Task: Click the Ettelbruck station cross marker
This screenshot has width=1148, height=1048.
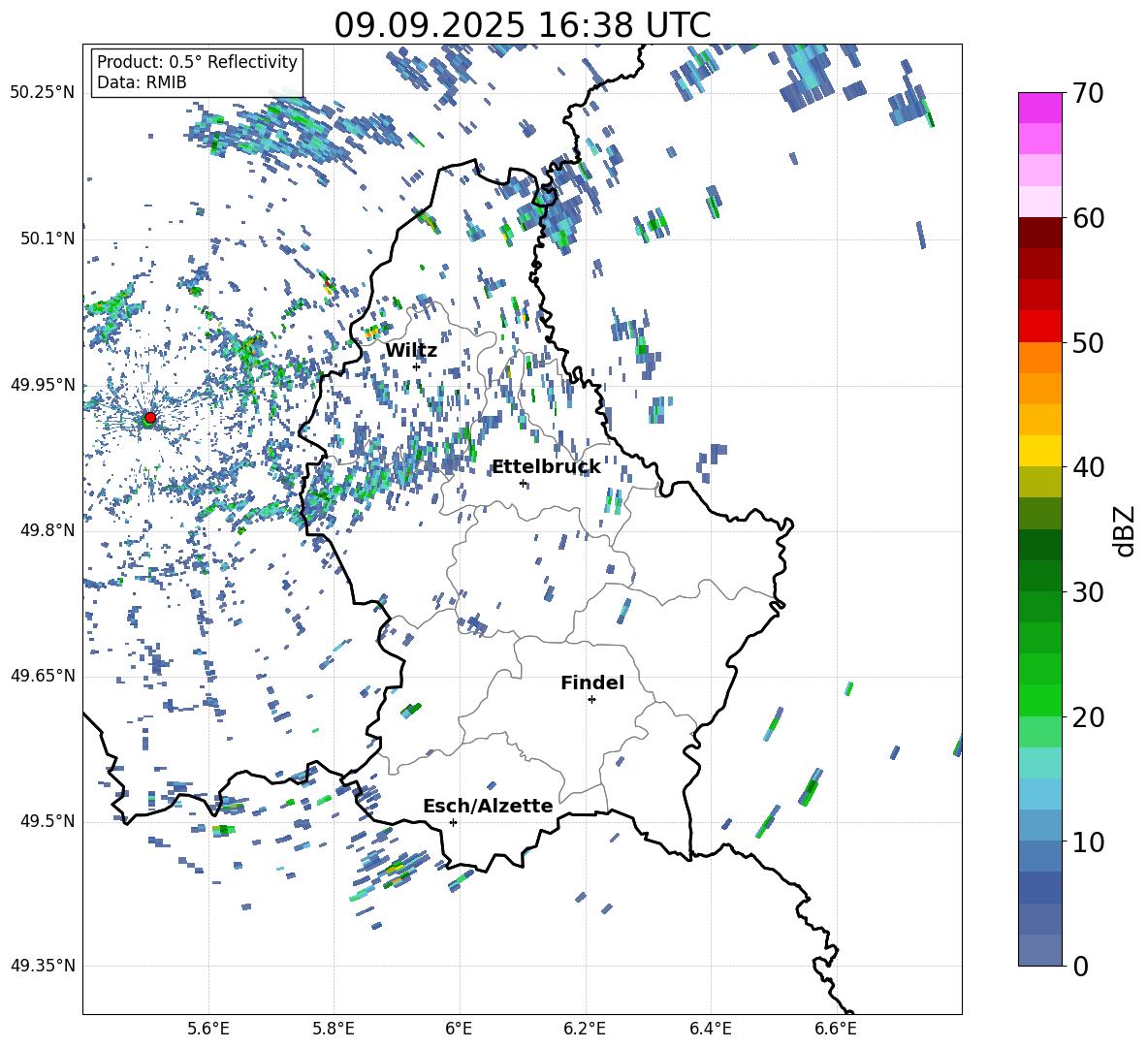Action: click(523, 483)
